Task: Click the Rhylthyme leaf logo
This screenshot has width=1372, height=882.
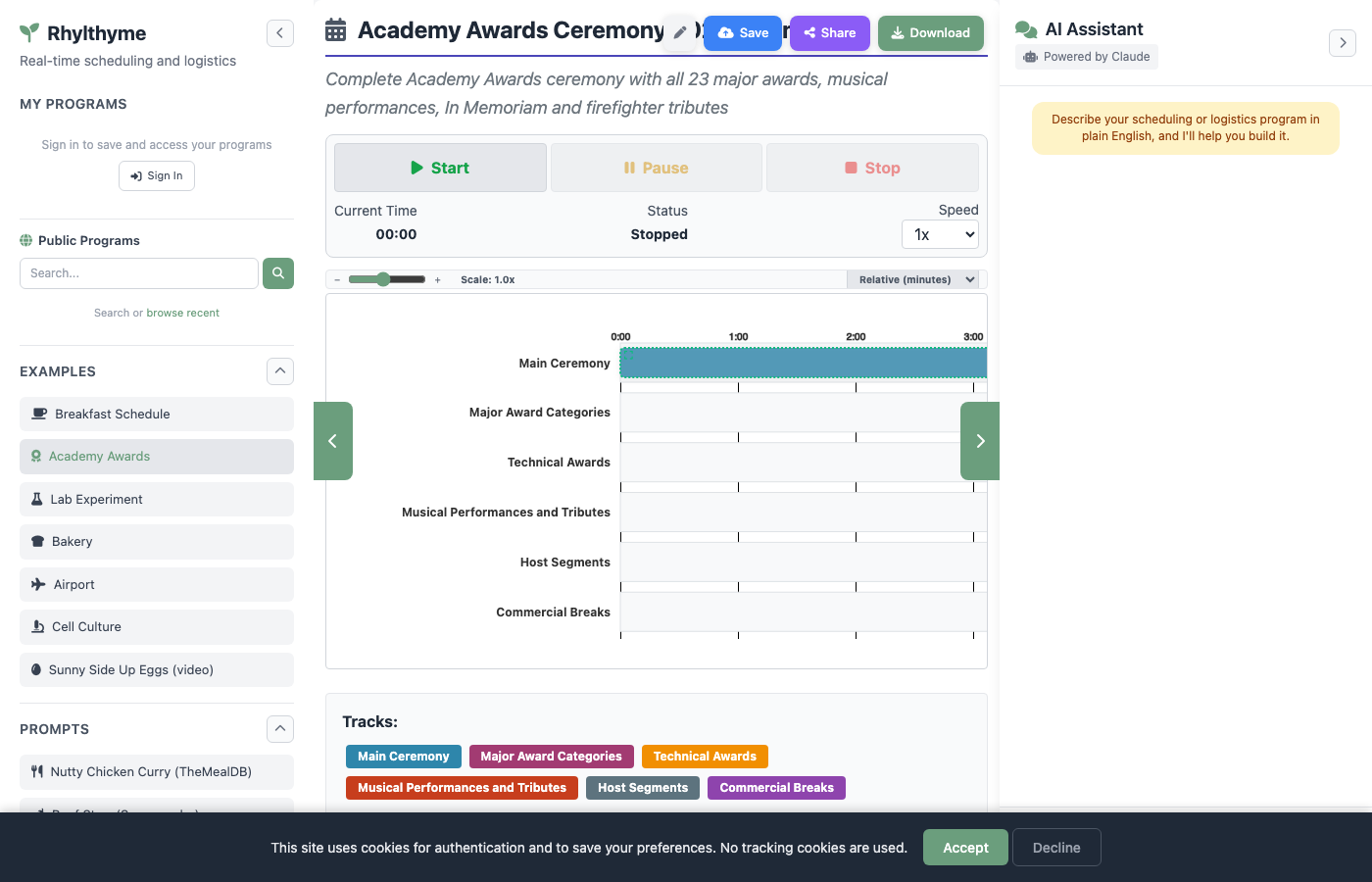Action: pyautogui.click(x=30, y=32)
